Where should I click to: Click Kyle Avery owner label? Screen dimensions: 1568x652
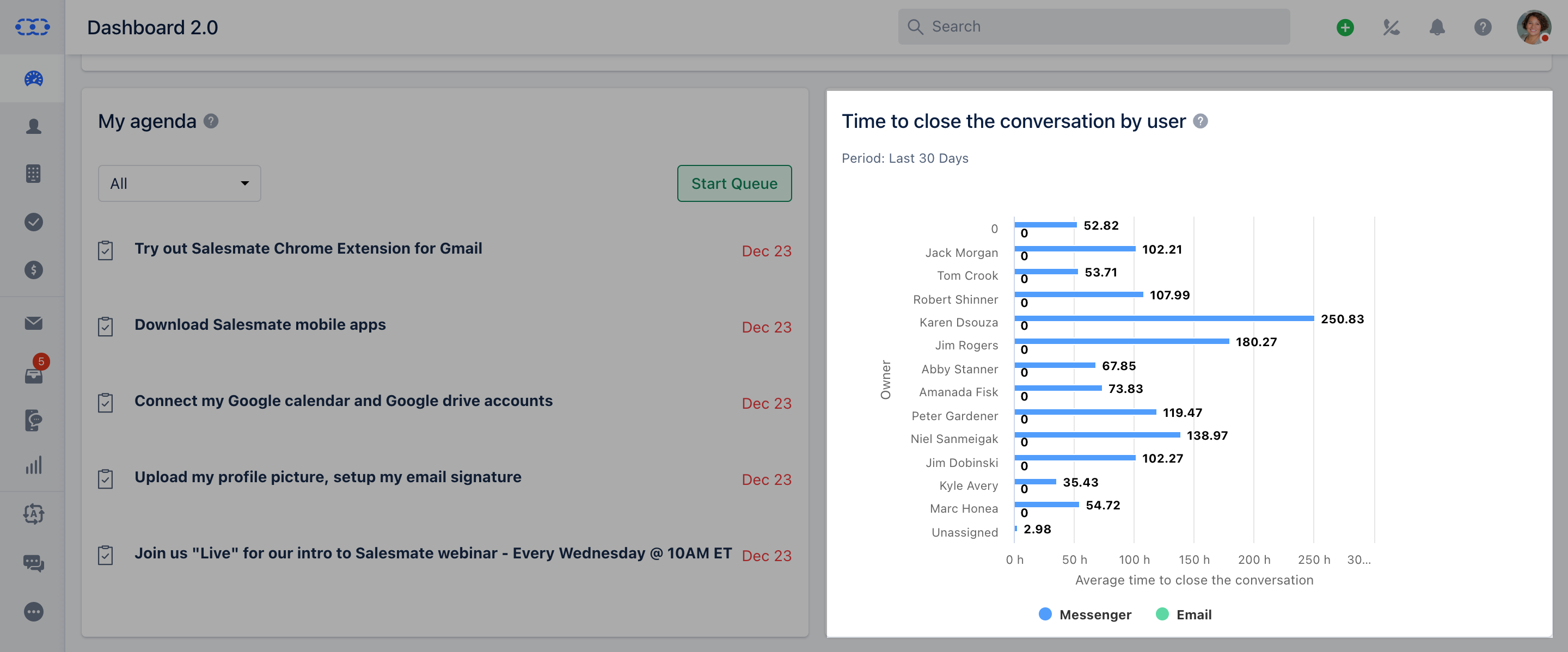click(x=969, y=485)
